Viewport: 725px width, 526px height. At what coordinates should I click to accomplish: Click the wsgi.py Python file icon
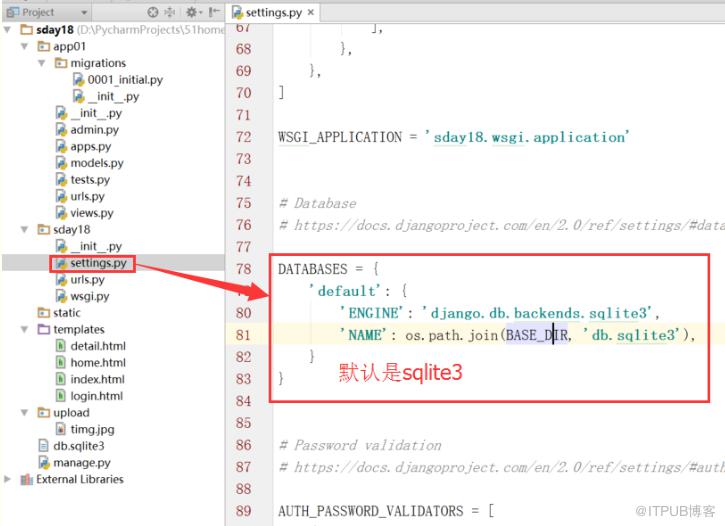tap(61, 296)
